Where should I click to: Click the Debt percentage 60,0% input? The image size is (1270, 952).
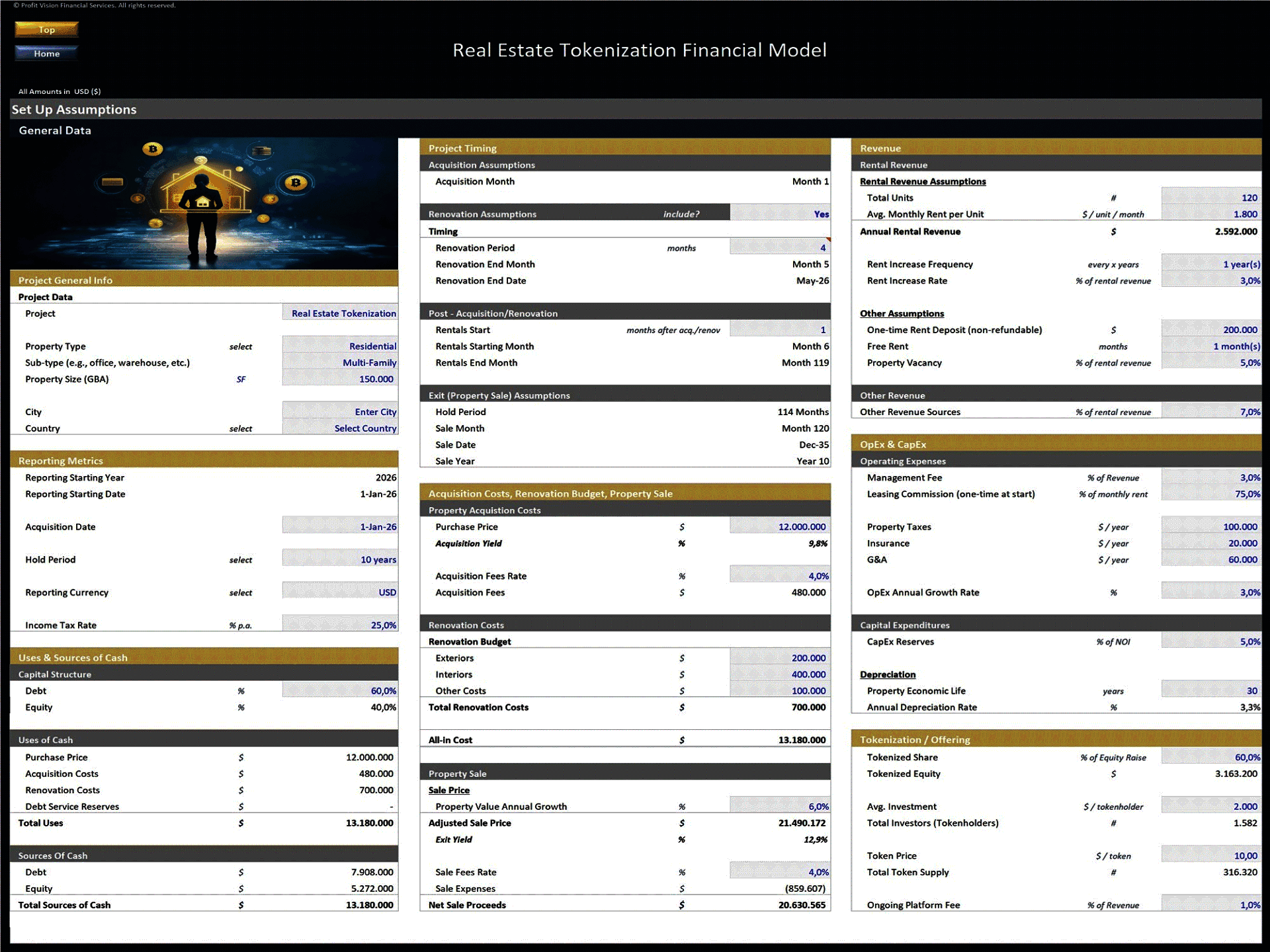[x=340, y=691]
